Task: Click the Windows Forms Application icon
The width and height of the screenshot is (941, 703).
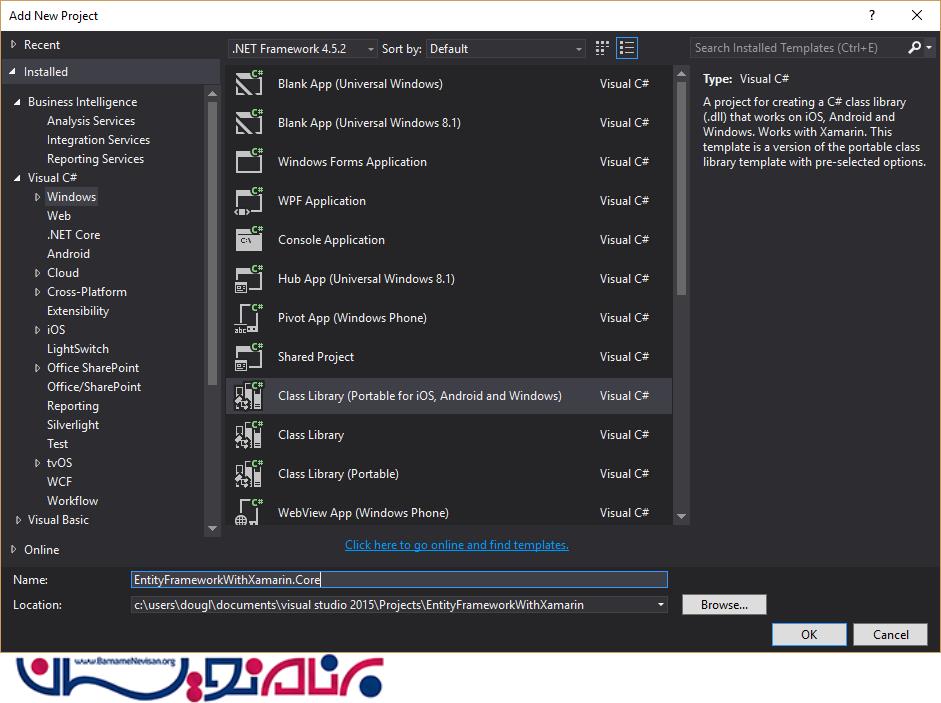Action: click(x=248, y=162)
